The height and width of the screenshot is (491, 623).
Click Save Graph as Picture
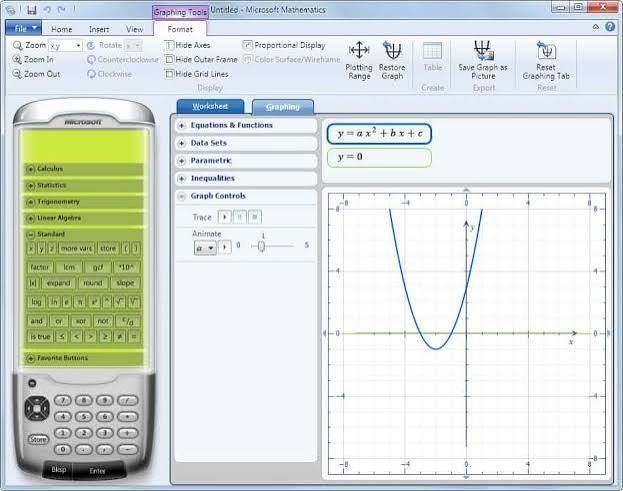click(483, 60)
